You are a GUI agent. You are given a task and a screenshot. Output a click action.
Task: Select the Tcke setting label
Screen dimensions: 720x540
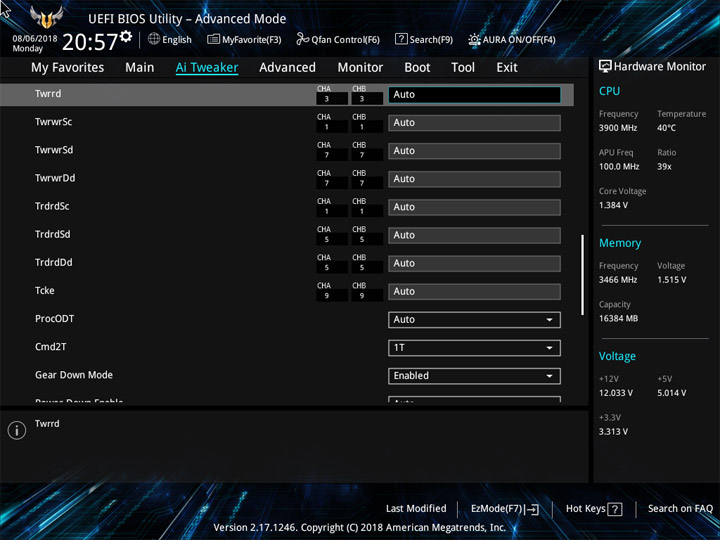(45, 290)
